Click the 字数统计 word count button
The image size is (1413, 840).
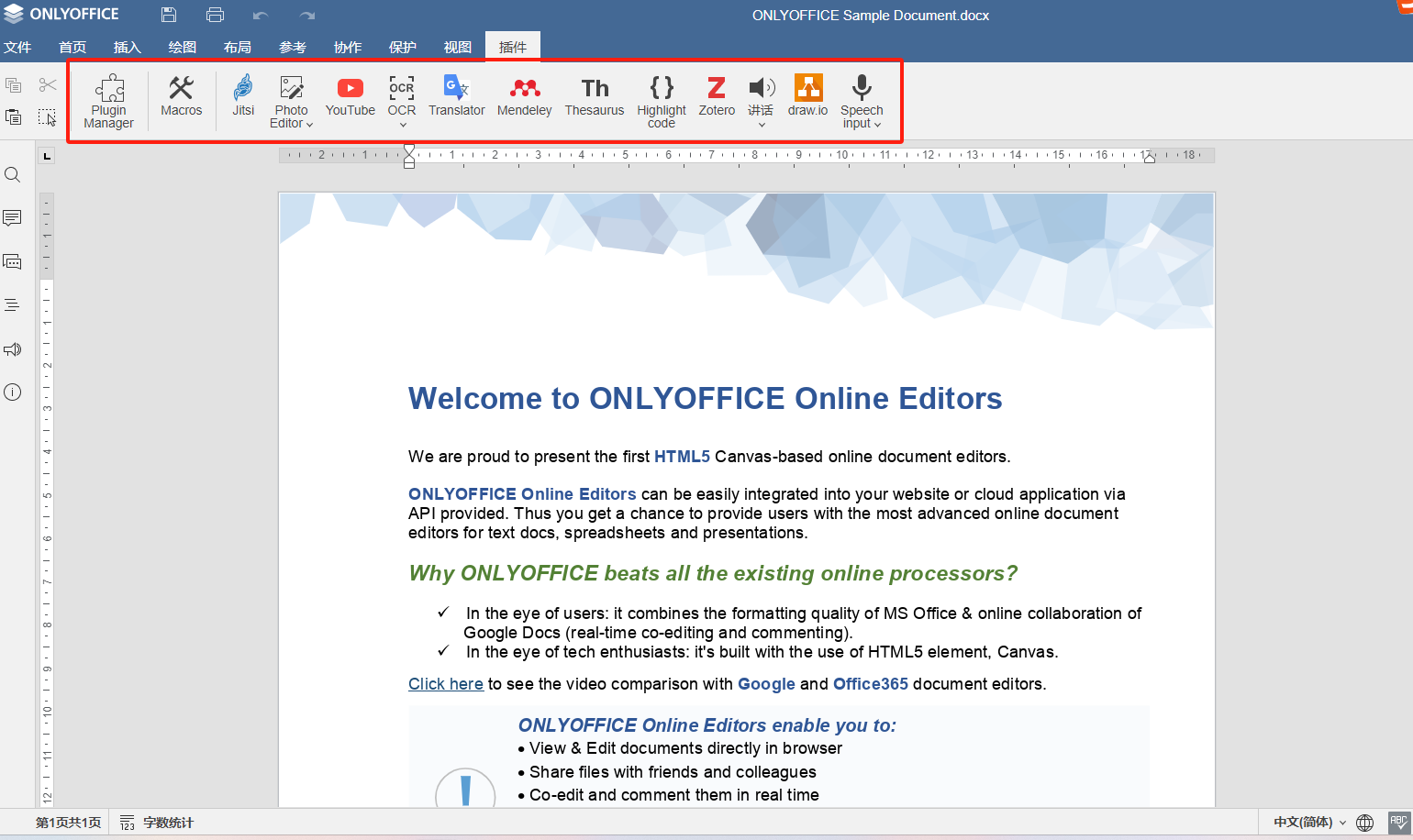coord(157,823)
